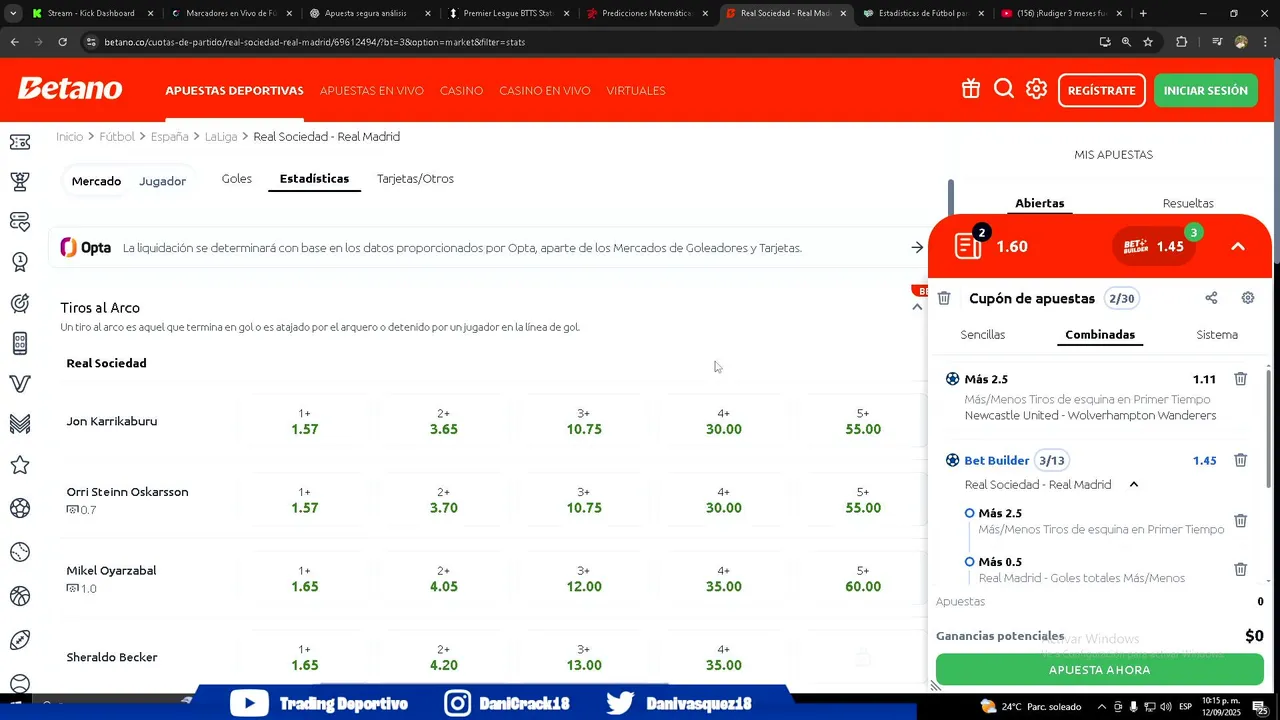
Task: Open Fútbol breadcrumb link
Action: 116,136
